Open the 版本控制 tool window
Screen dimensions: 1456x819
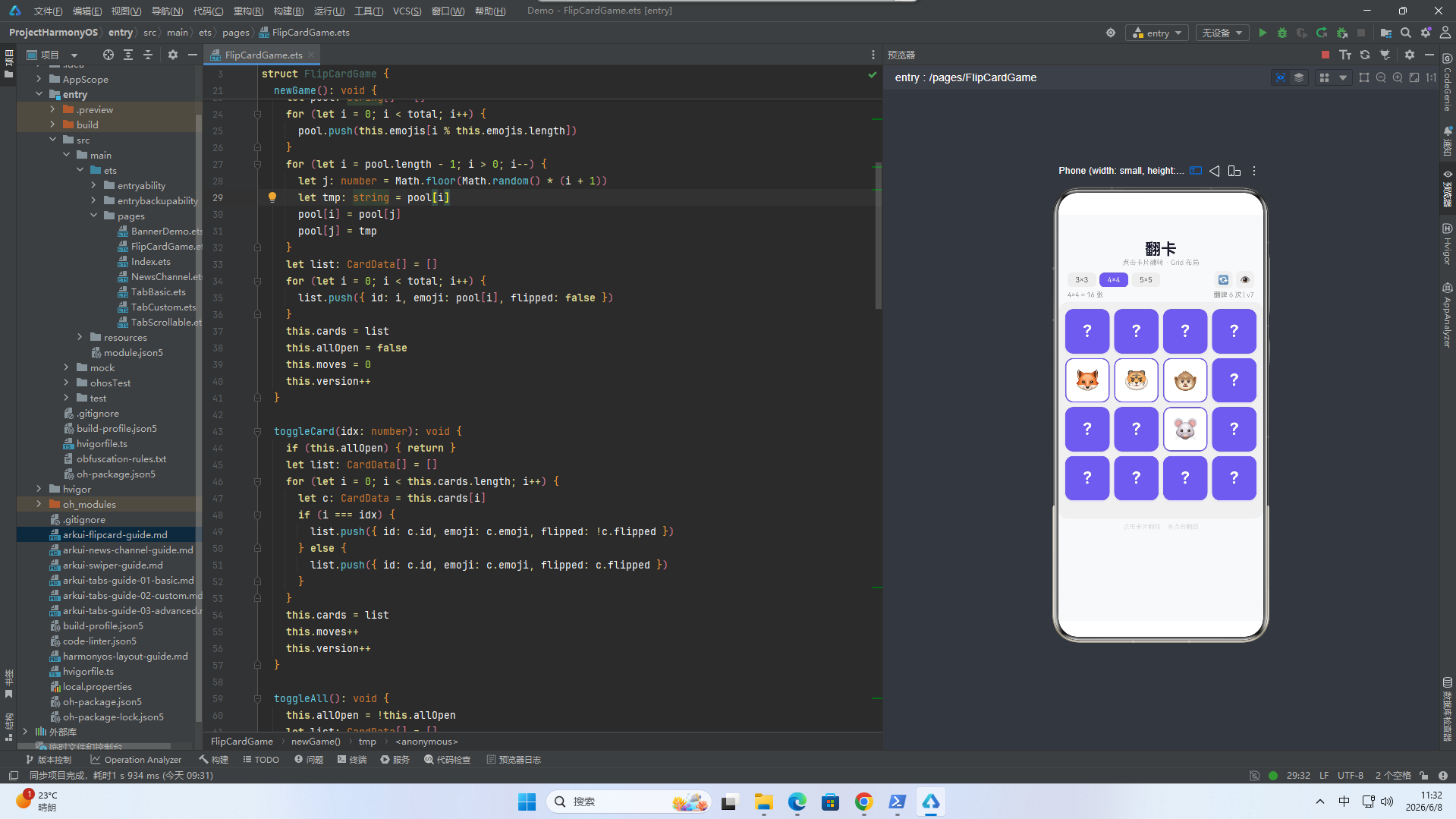click(49, 760)
